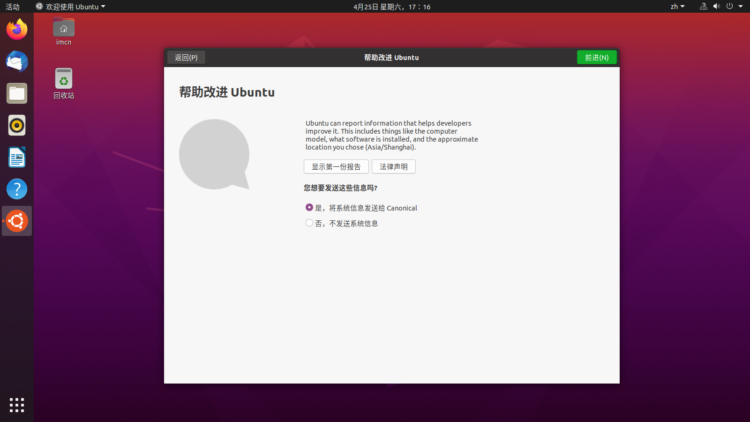Click the Ubuntu welcome icon in dock
Viewport: 750px width, 422px height.
point(16,221)
